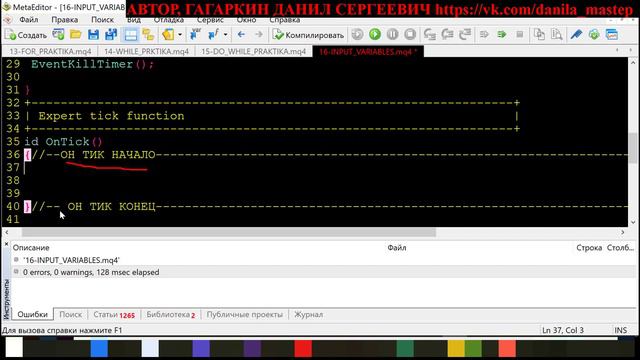Open the trading terminal window icon
640x360 pixels.
pos(612,35)
